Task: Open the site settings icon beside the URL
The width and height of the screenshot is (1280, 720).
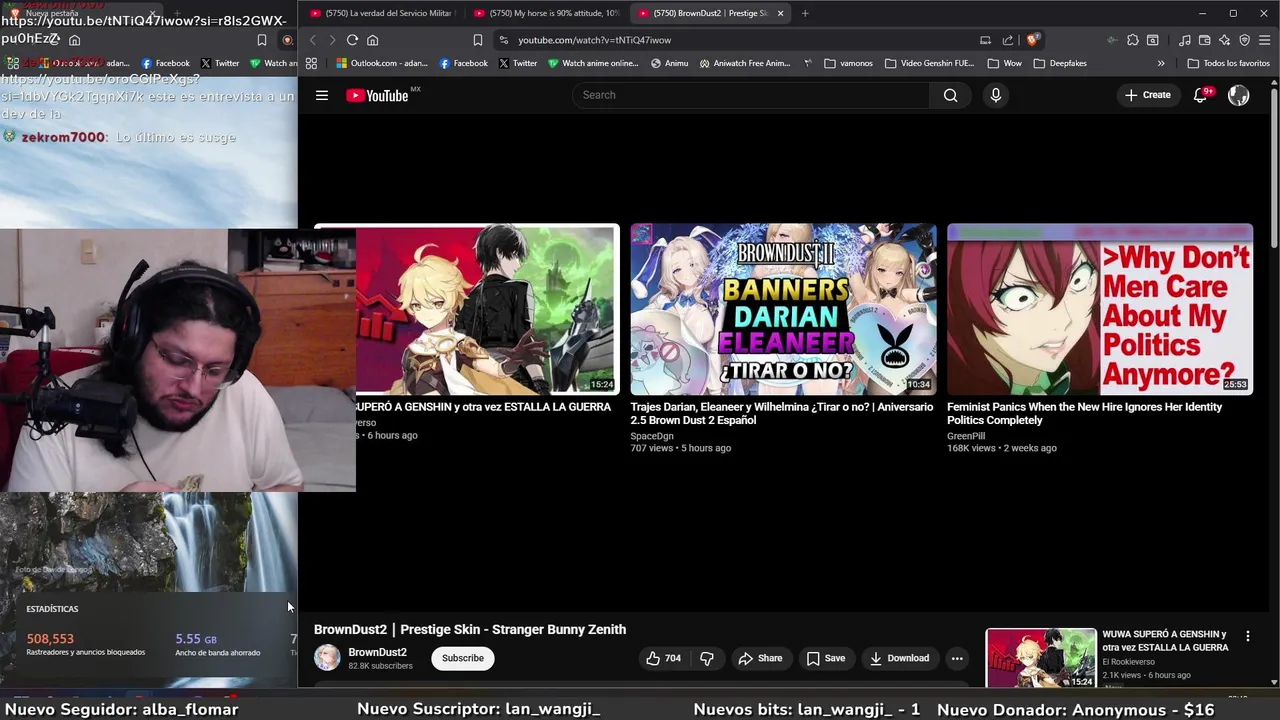Action: pos(503,40)
